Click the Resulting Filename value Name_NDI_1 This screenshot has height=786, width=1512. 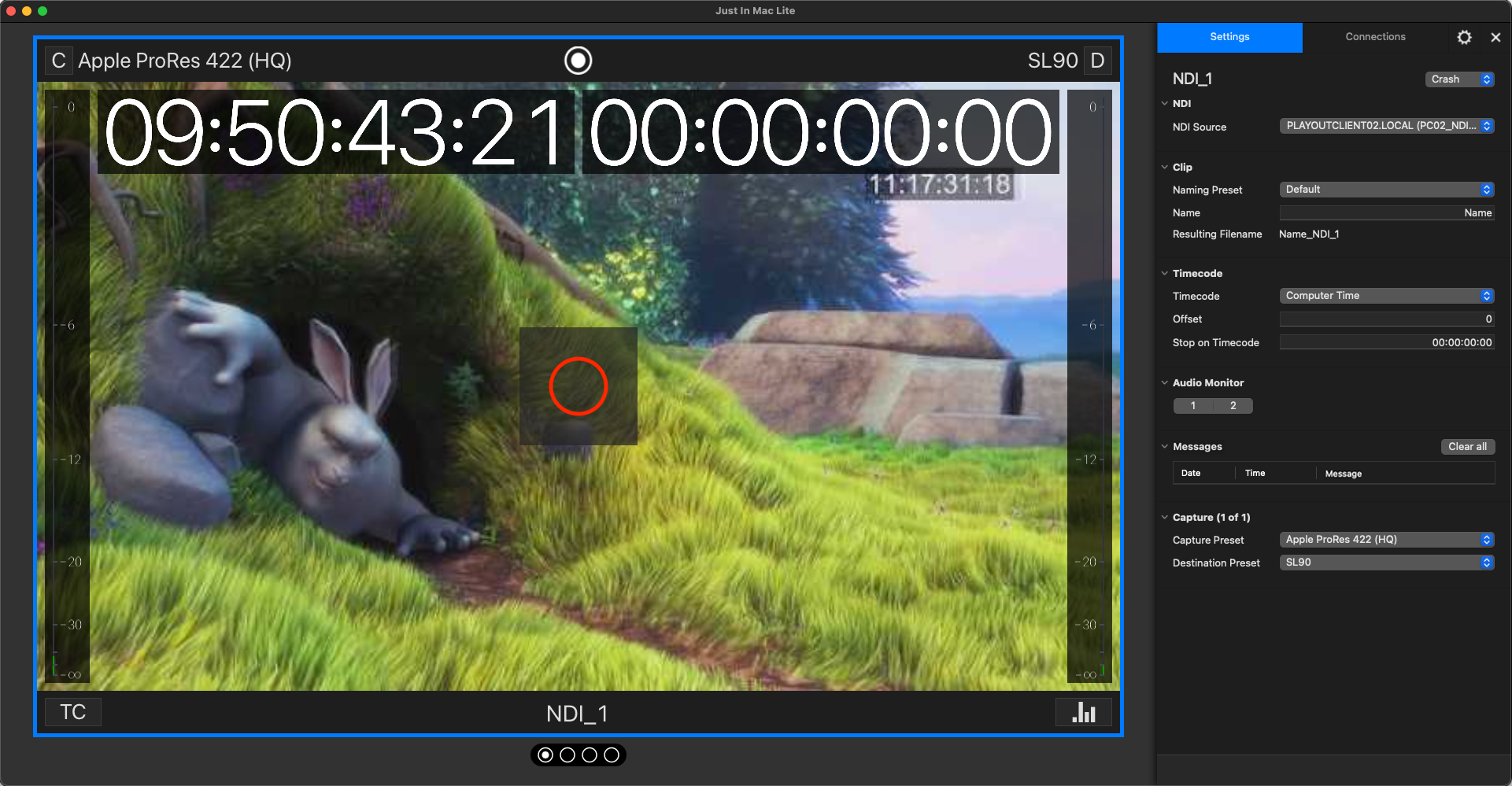pyautogui.click(x=1309, y=234)
